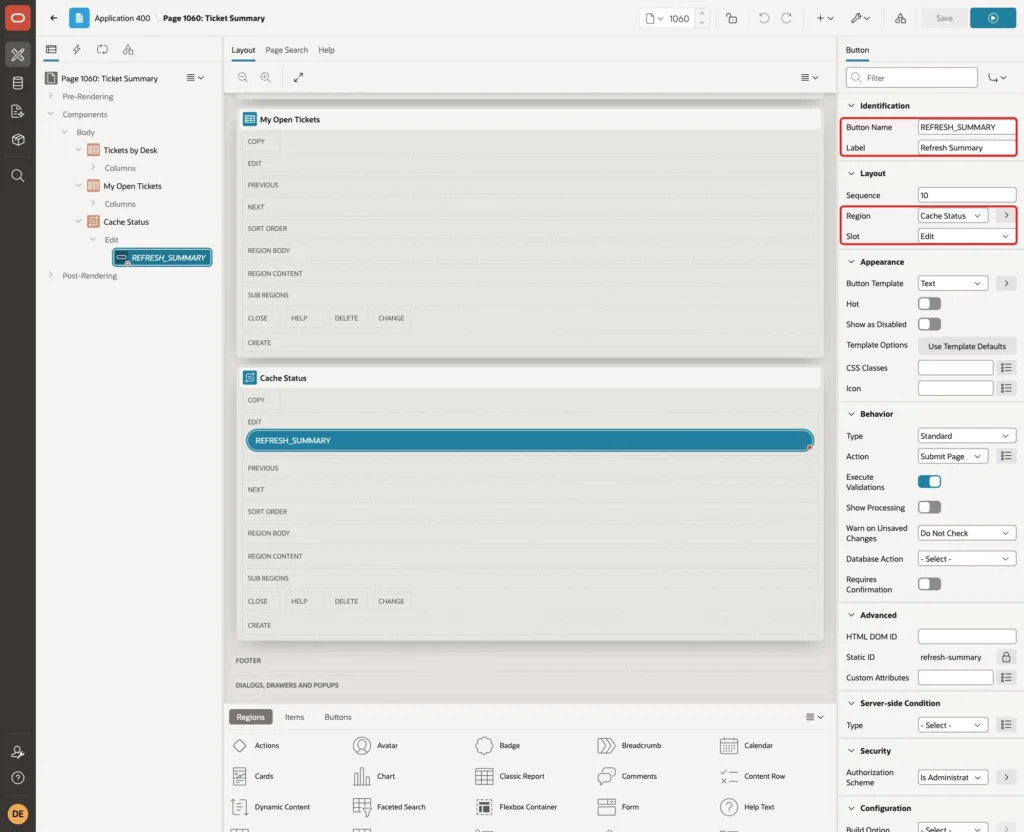Open Action dropdown set to Submit Page
Screen dimensions: 1024x832
[x=952, y=456]
